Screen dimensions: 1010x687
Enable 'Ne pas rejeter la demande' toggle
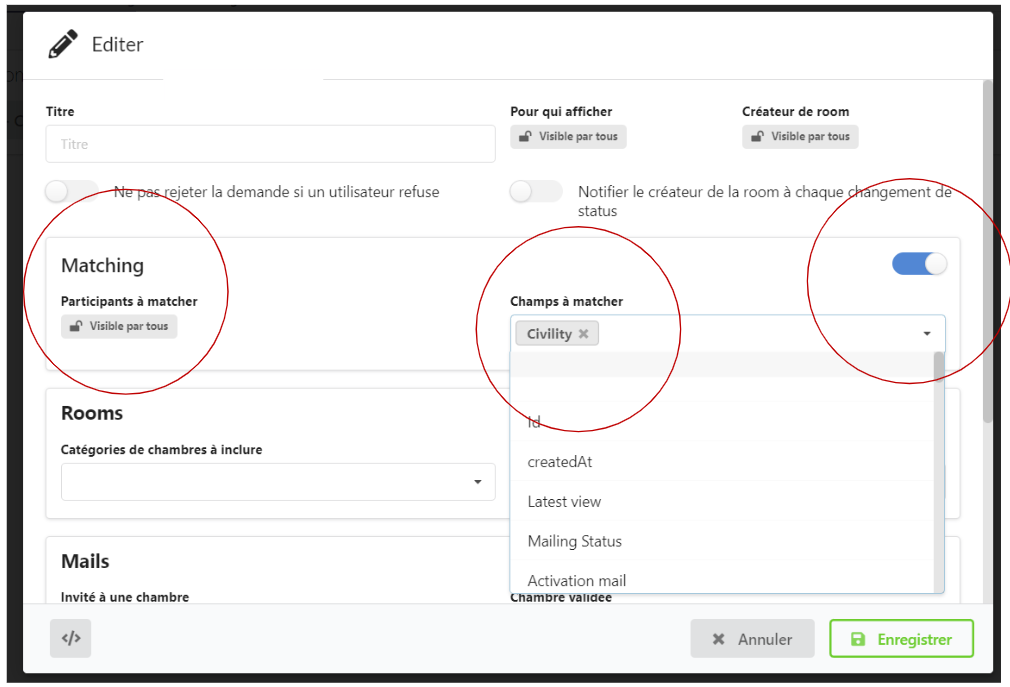point(72,192)
